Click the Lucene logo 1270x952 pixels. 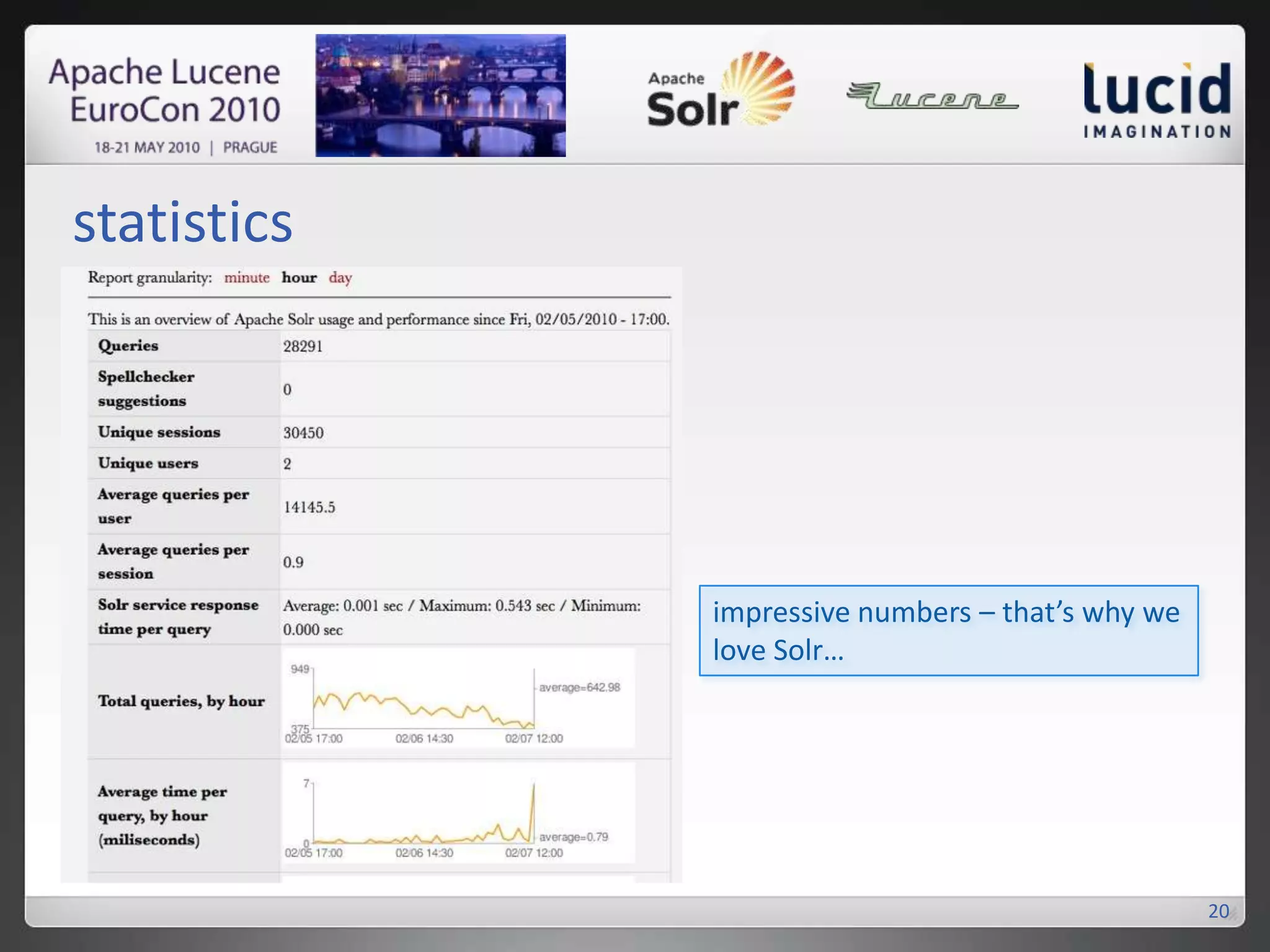click(x=932, y=96)
